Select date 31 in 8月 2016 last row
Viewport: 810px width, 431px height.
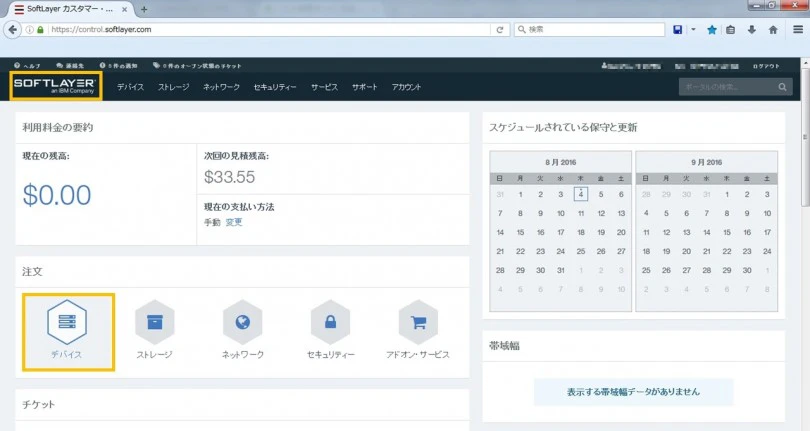pos(560,270)
